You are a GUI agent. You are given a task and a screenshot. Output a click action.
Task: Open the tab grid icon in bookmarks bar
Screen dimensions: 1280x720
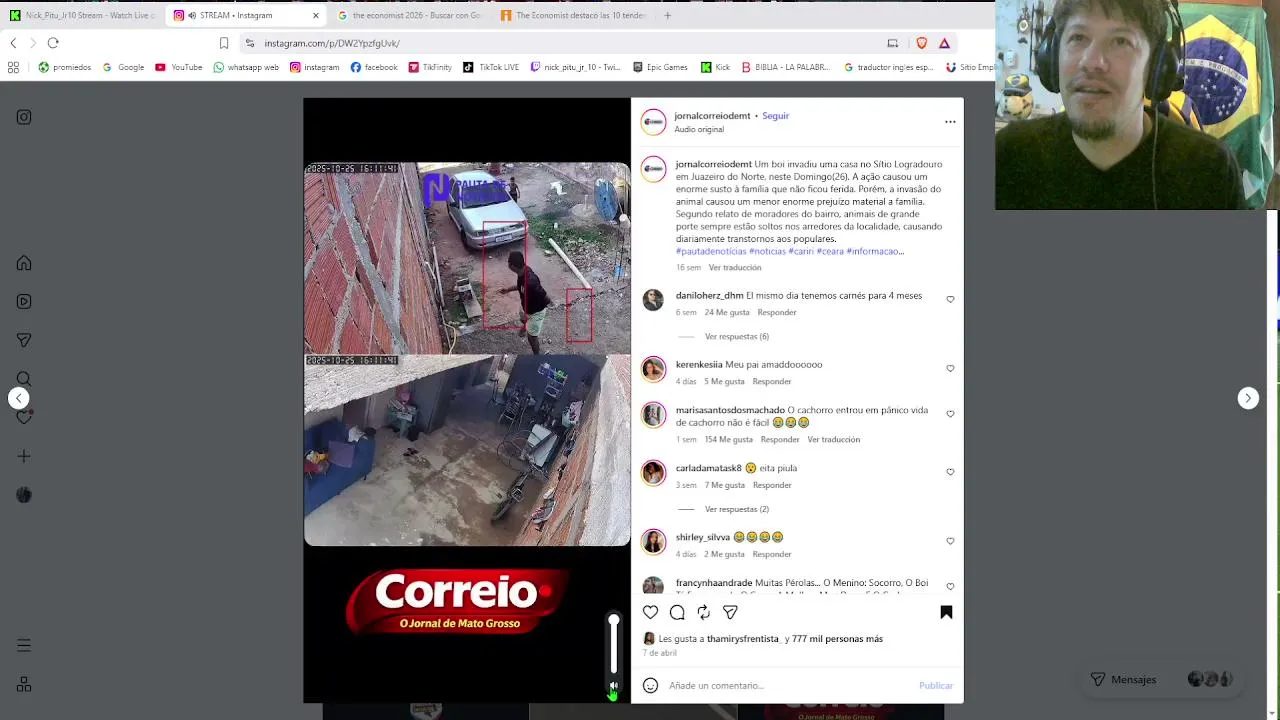[x=13, y=67]
